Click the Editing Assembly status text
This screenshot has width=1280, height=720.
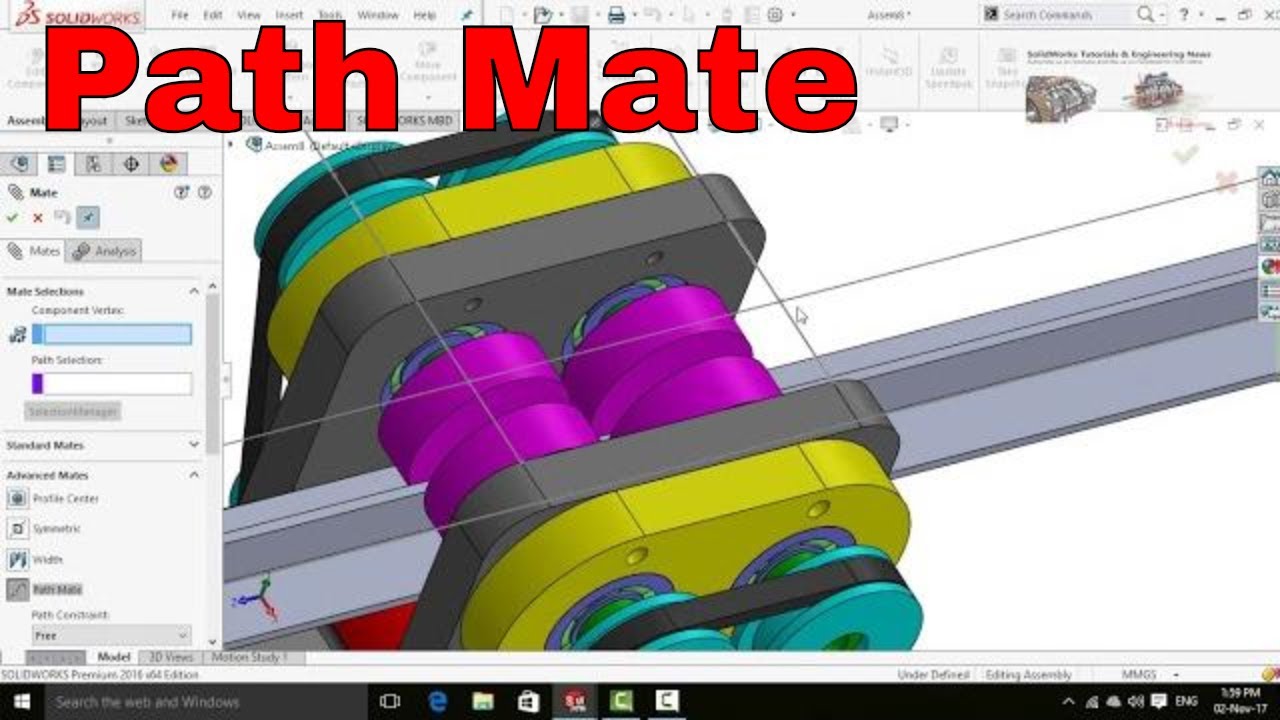click(1028, 675)
